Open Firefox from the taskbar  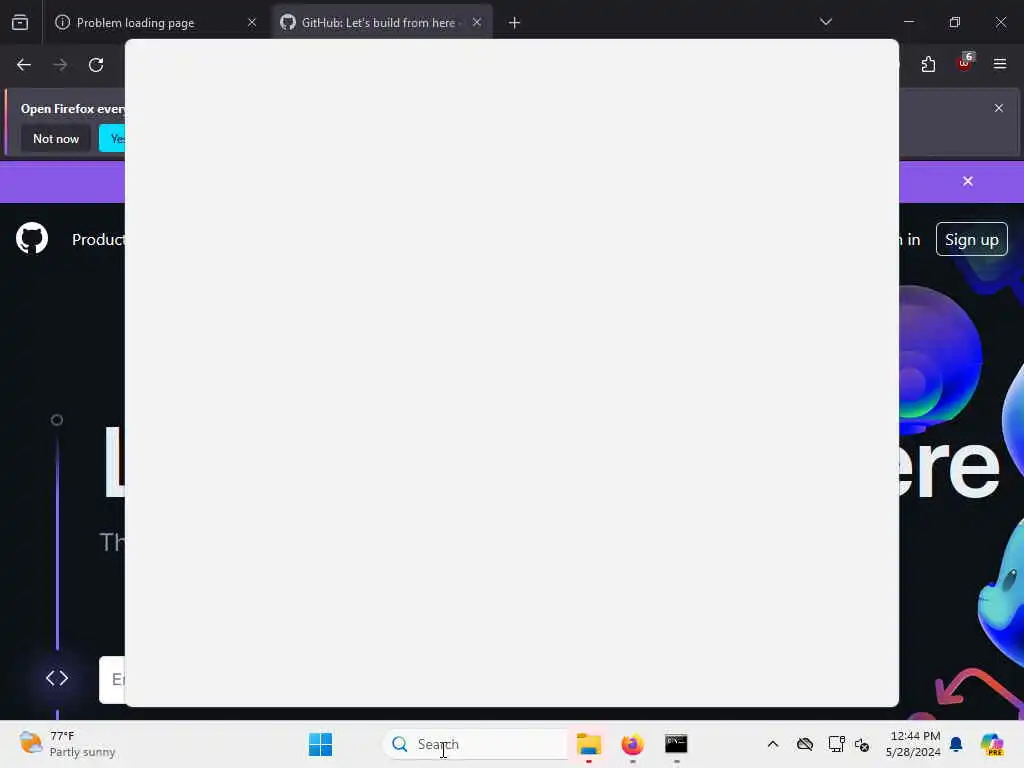pyautogui.click(x=632, y=744)
